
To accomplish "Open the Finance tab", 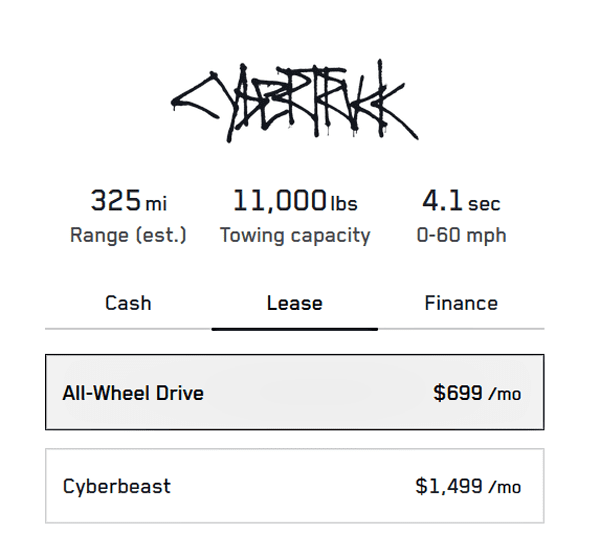I will tap(460, 303).
